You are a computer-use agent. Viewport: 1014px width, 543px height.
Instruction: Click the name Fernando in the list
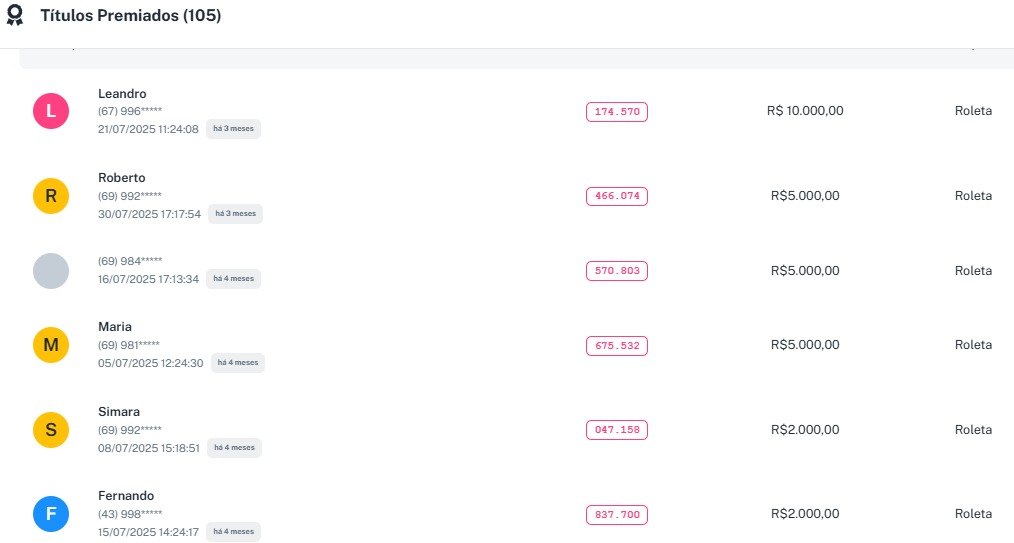tap(126, 496)
